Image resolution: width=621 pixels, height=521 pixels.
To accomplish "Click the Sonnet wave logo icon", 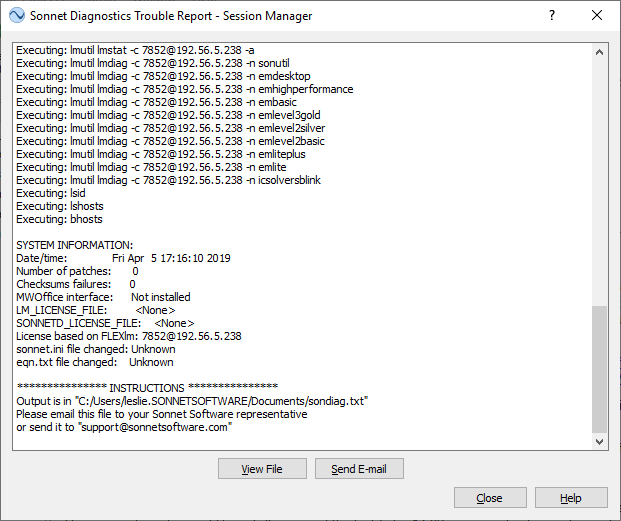I will coord(17,15).
